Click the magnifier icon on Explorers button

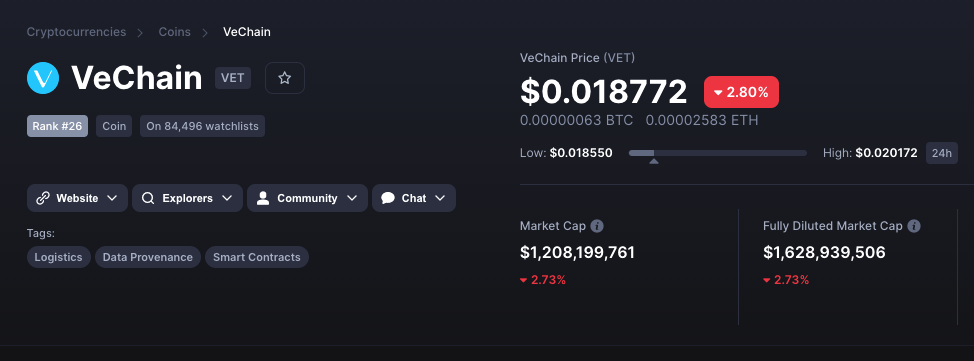(148, 198)
